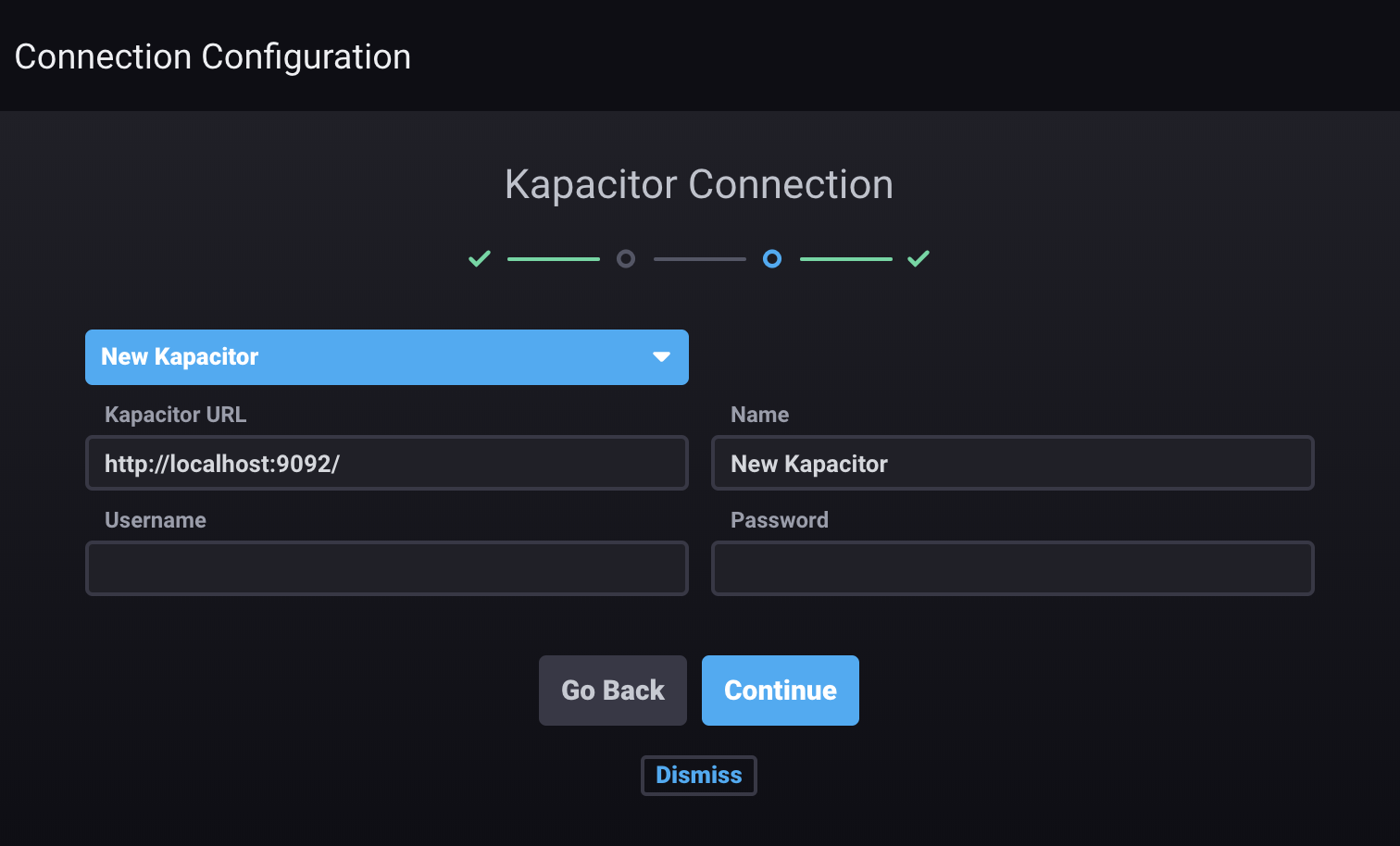Click the gray middle progress connector line

tap(699, 259)
